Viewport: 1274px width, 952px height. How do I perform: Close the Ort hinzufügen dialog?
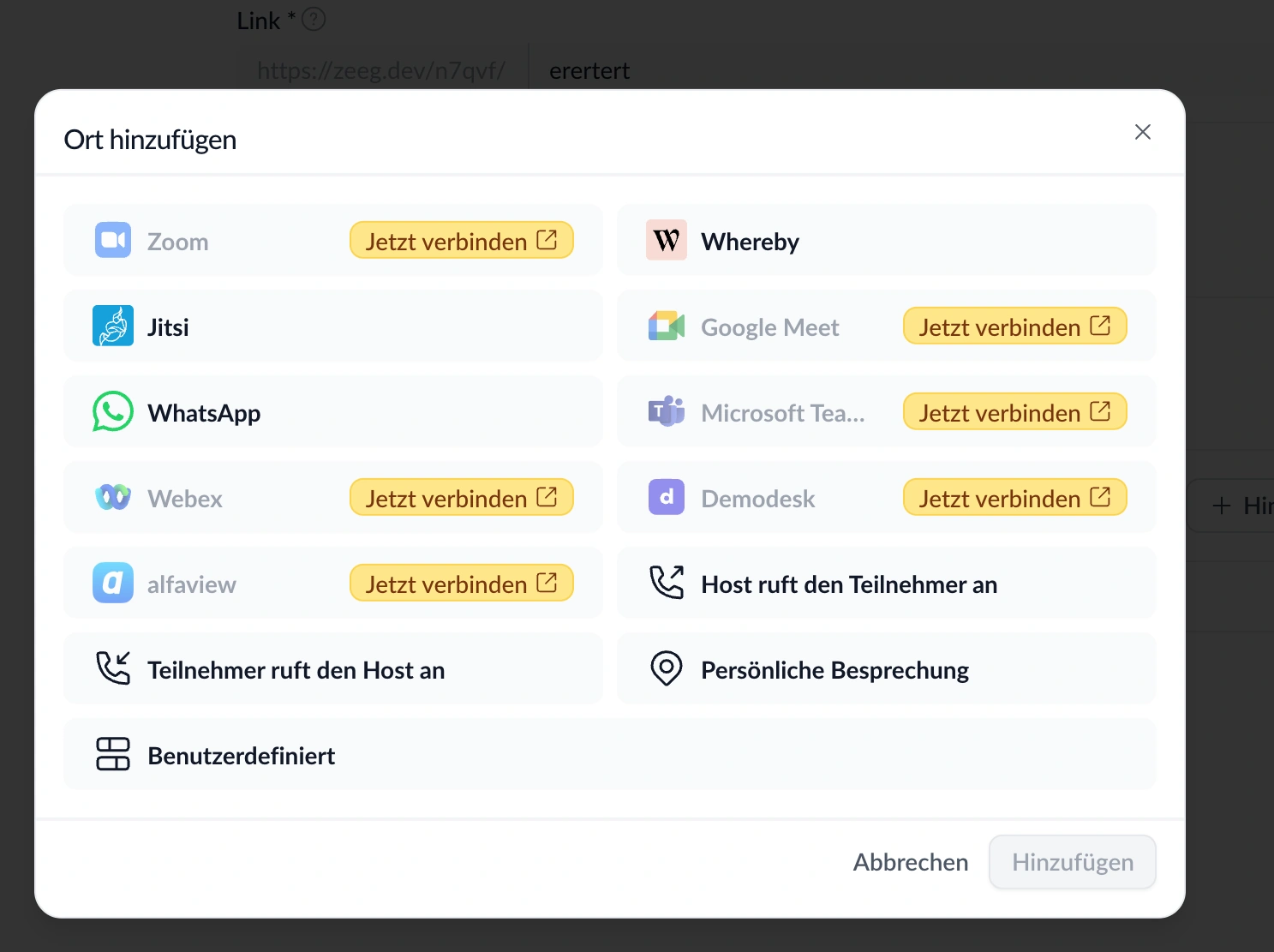[1142, 132]
